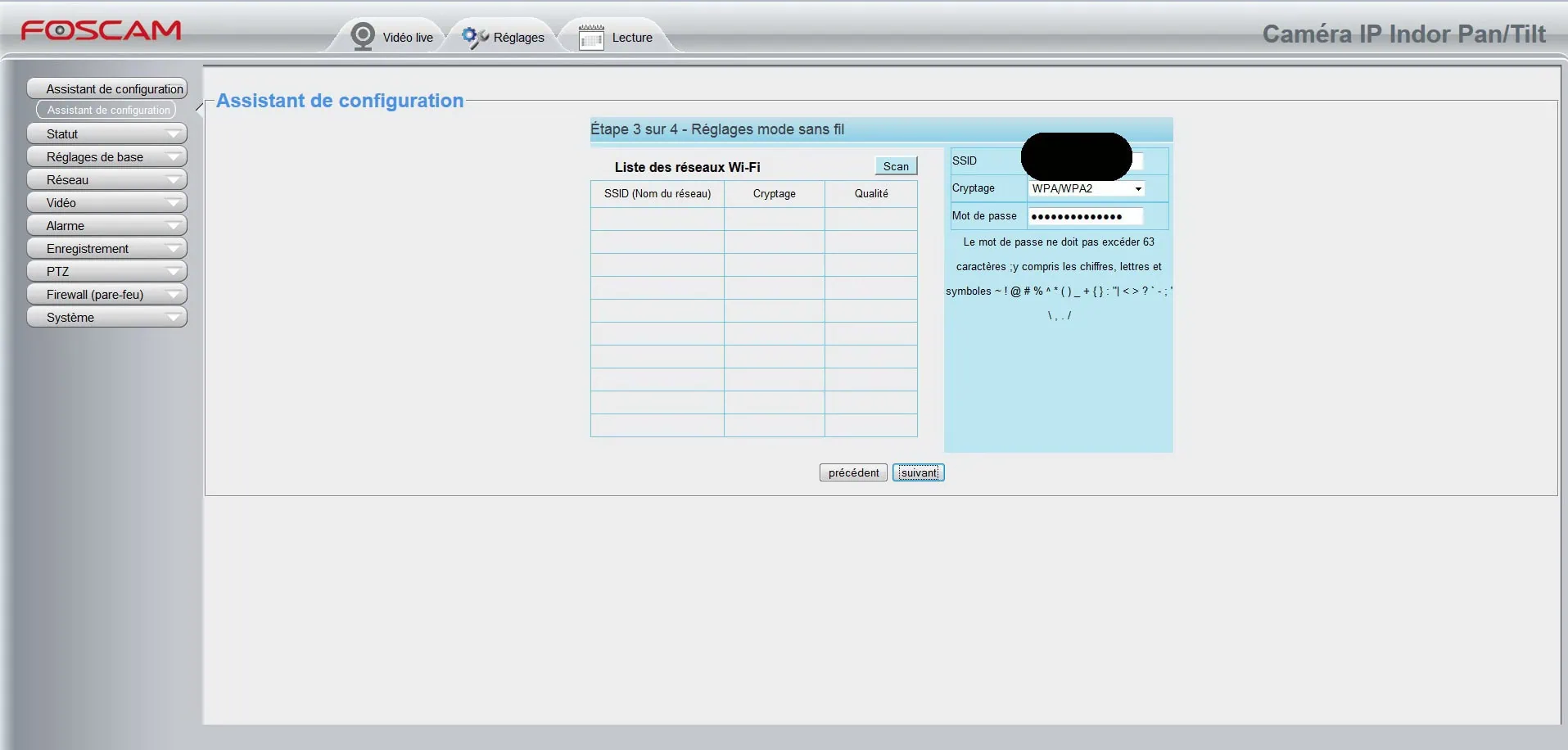
Task: Click the gear icon beside Réglages
Action: 474,37
